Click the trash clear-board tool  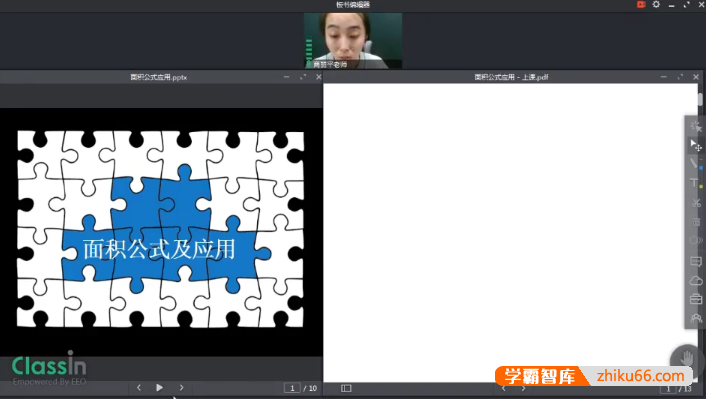(696, 222)
